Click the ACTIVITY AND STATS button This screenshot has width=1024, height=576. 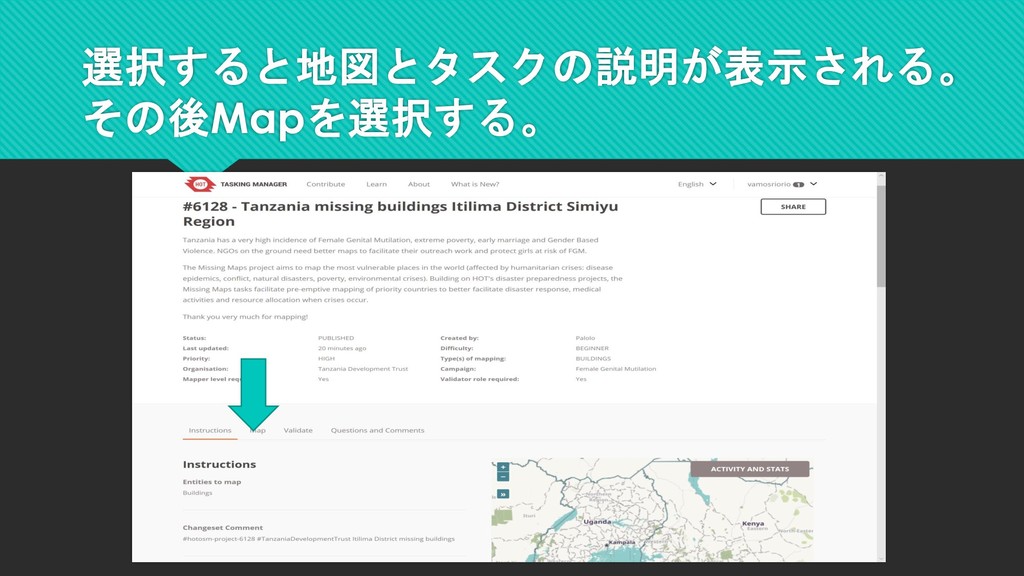(750, 469)
